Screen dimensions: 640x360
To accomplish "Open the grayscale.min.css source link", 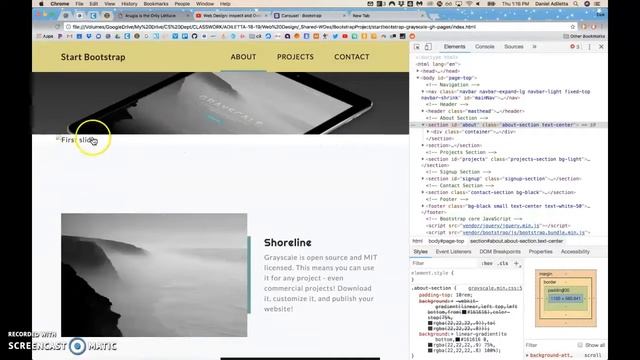I will point(495,288).
